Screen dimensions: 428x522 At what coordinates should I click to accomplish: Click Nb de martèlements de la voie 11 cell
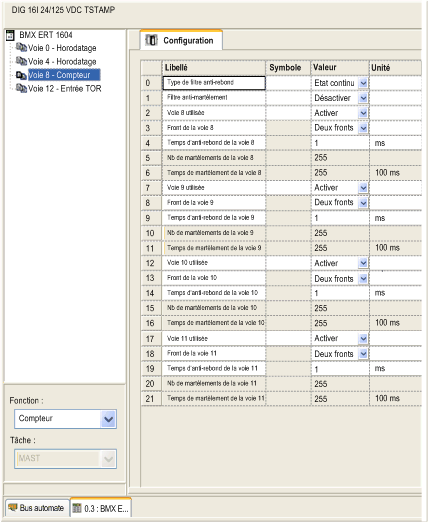pos(214,383)
